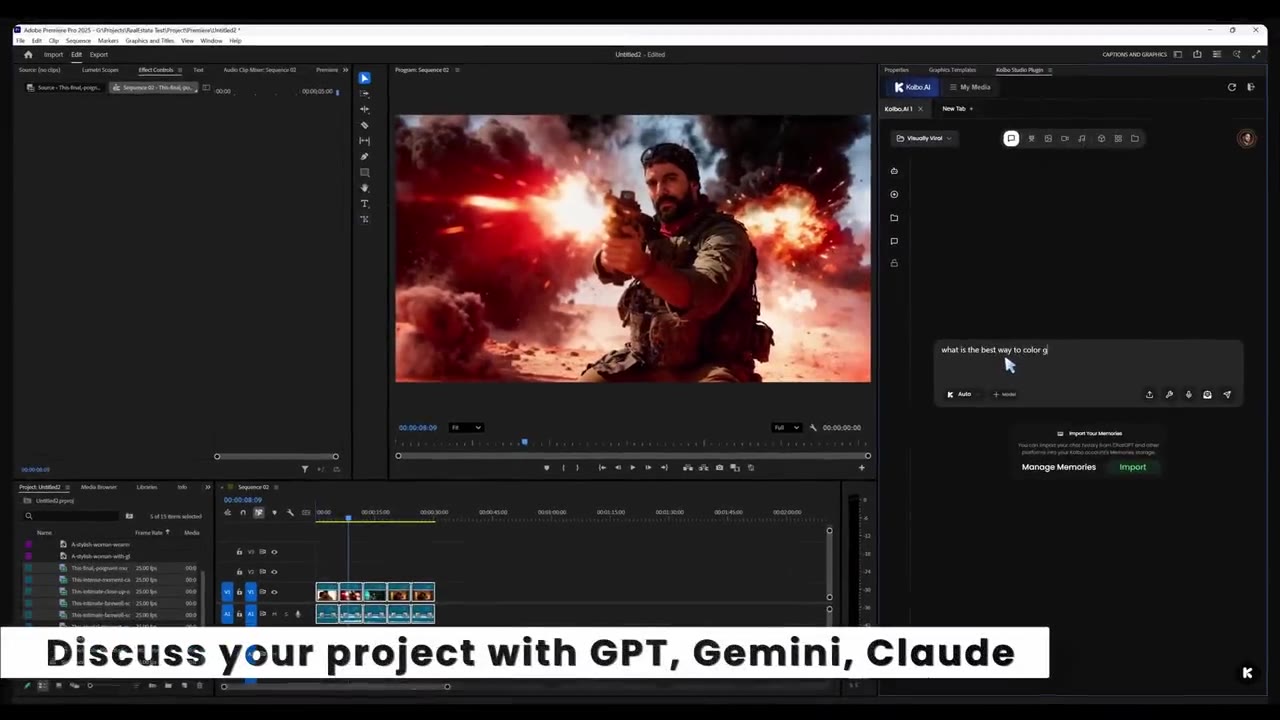1280x720 pixels.
Task: Toggle A1 source patching button
Action: (x=227, y=614)
